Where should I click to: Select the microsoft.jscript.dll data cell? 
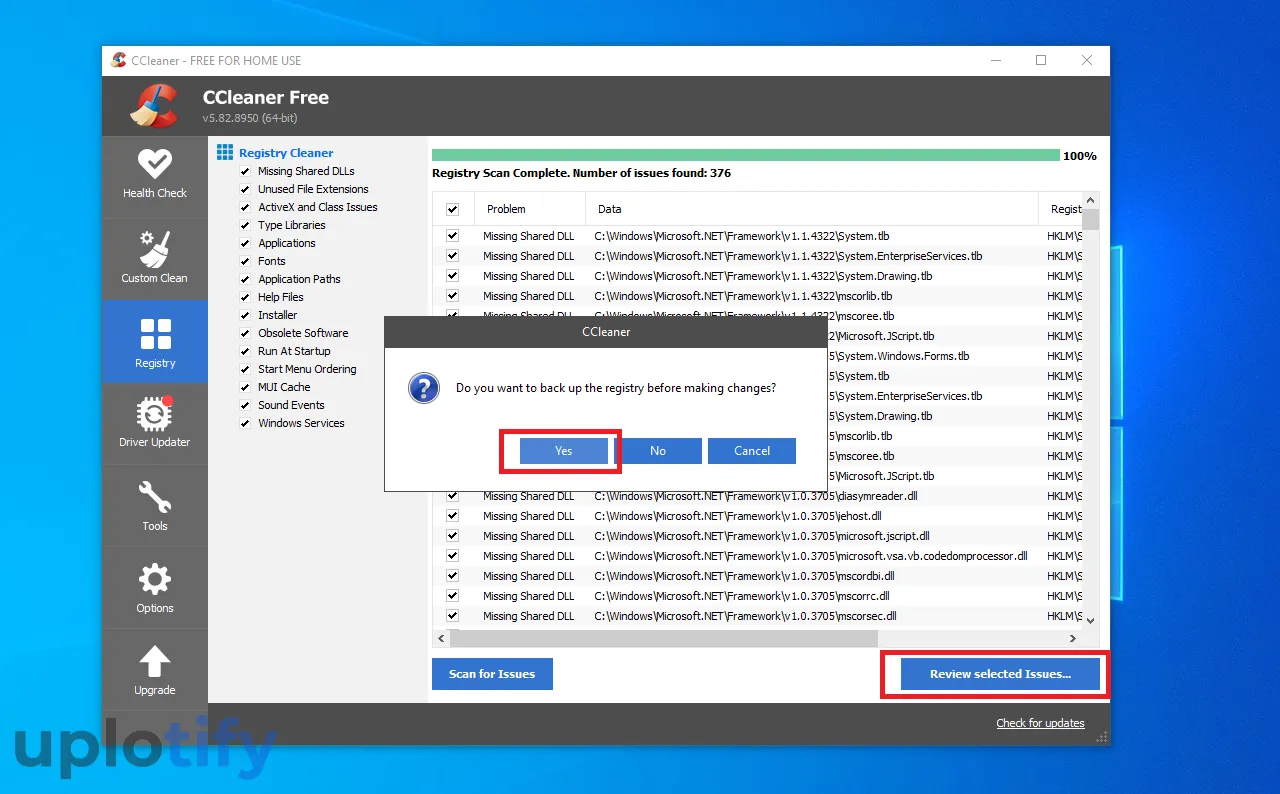tap(762, 536)
